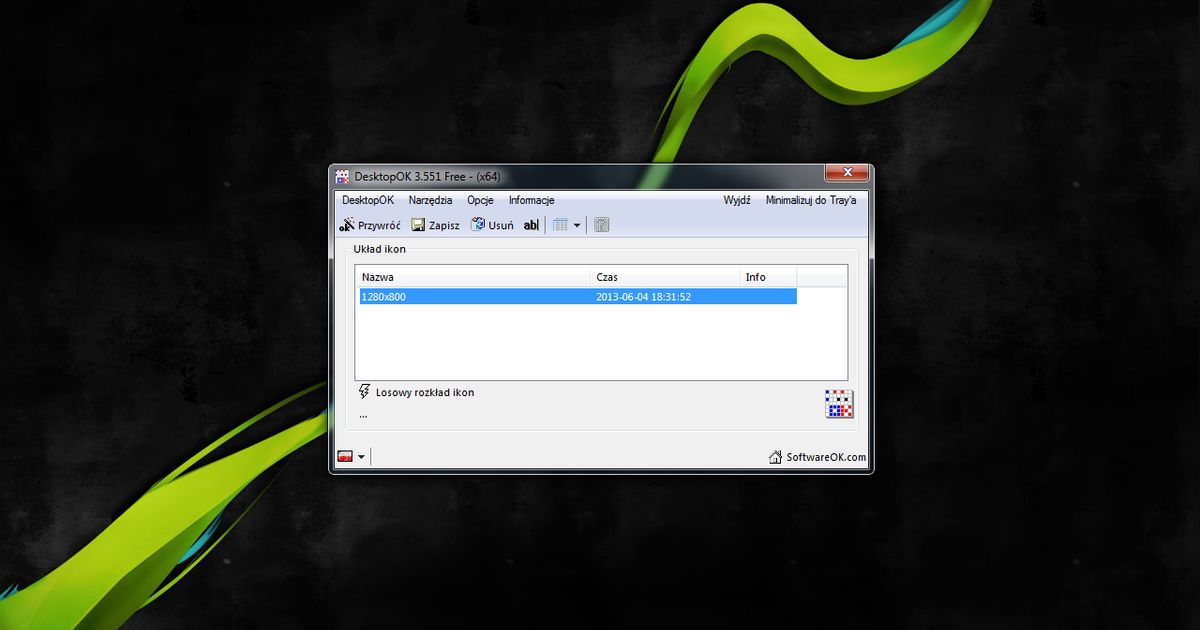Click the Losowy rozkład ikon option
Image resolution: width=1200 pixels, height=630 pixels.
click(416, 392)
